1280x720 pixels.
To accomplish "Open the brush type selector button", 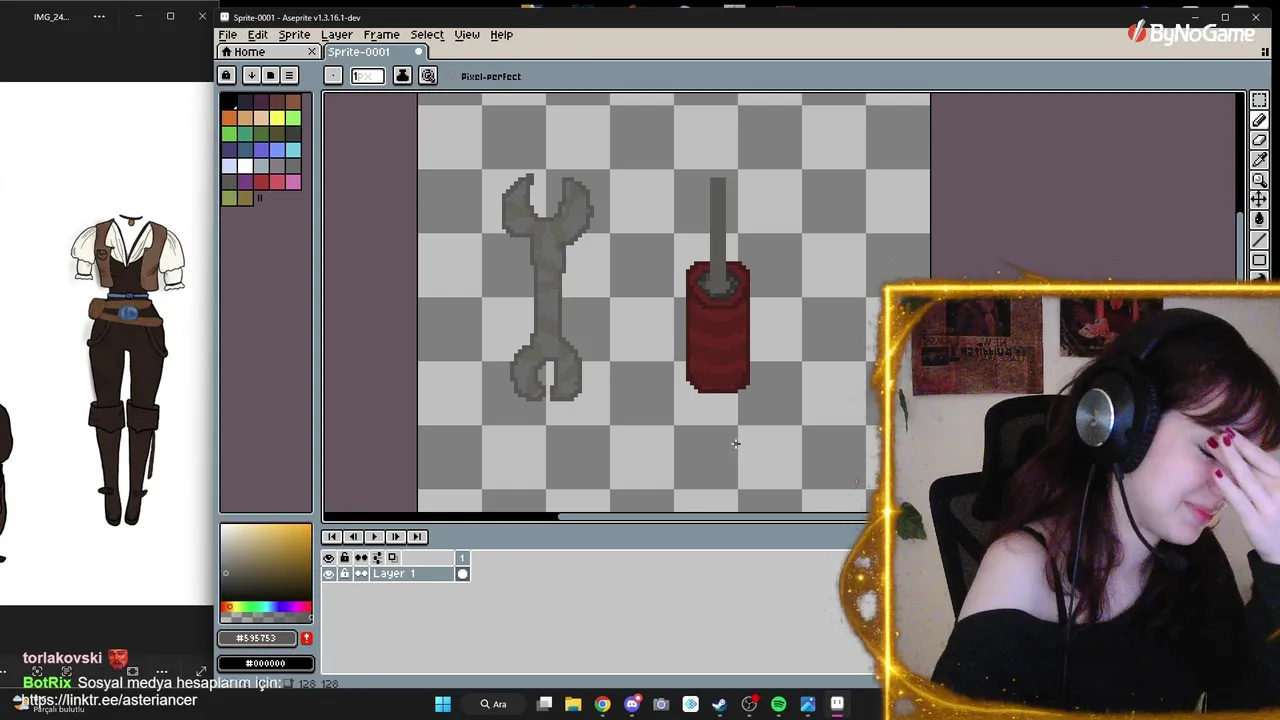I will (333, 76).
